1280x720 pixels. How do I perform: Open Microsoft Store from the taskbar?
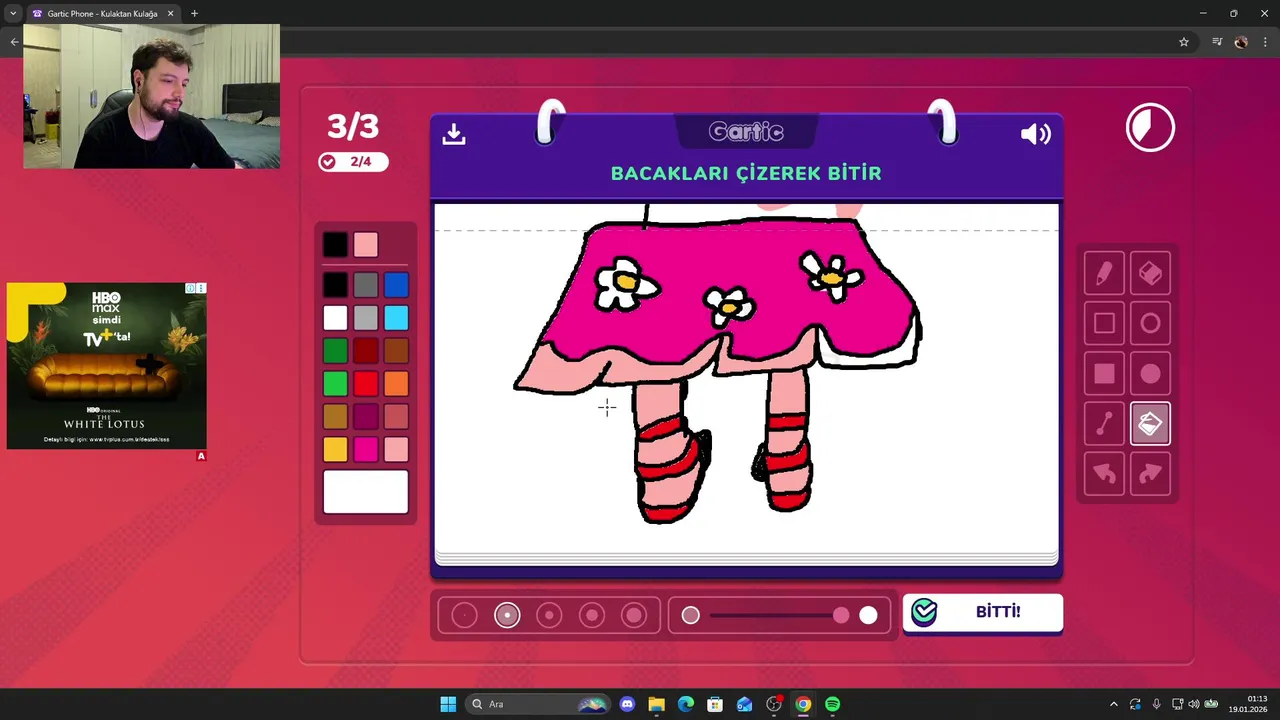click(x=715, y=704)
